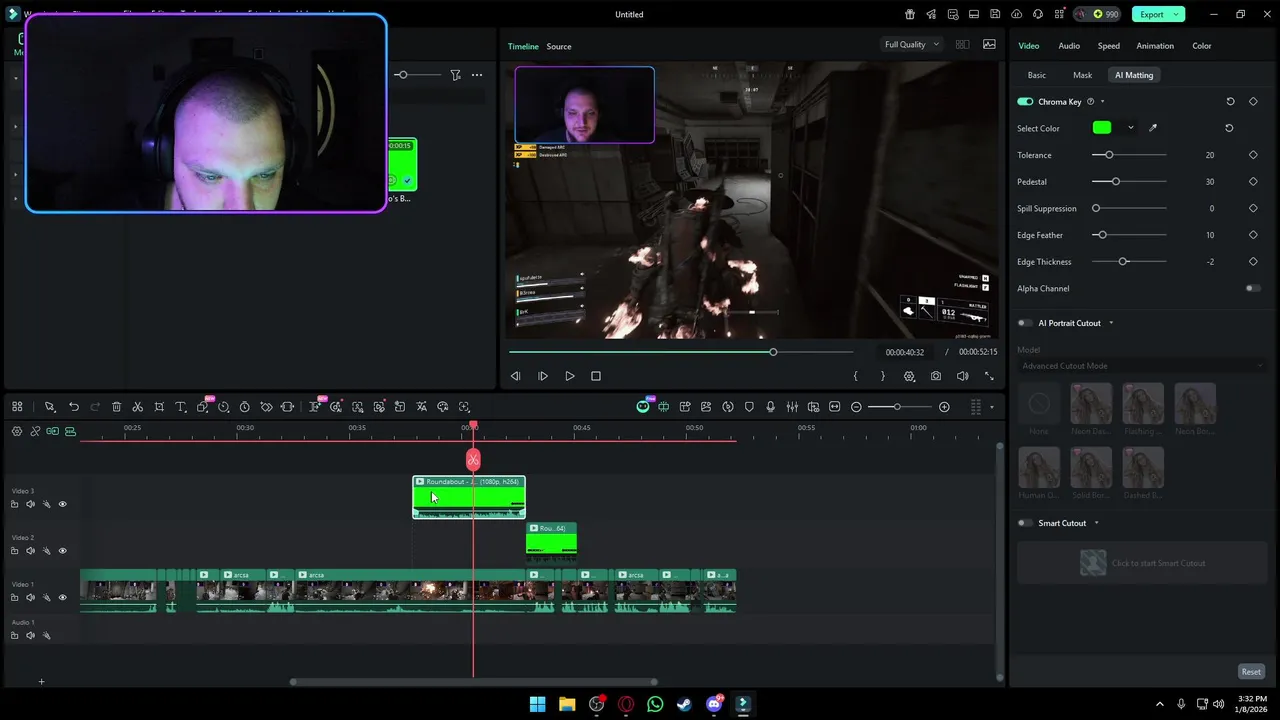Play the preview
This screenshot has height=720, width=1280.
[x=570, y=376]
